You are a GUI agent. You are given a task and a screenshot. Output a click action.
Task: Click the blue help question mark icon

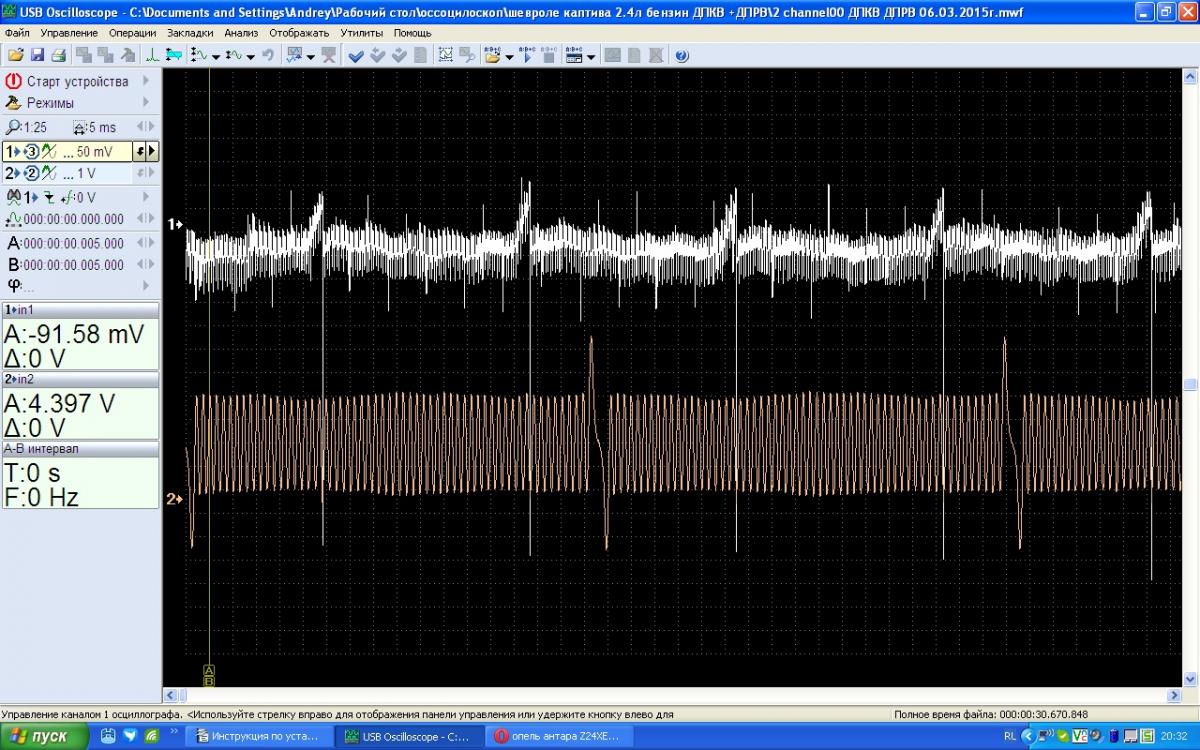[x=681, y=56]
